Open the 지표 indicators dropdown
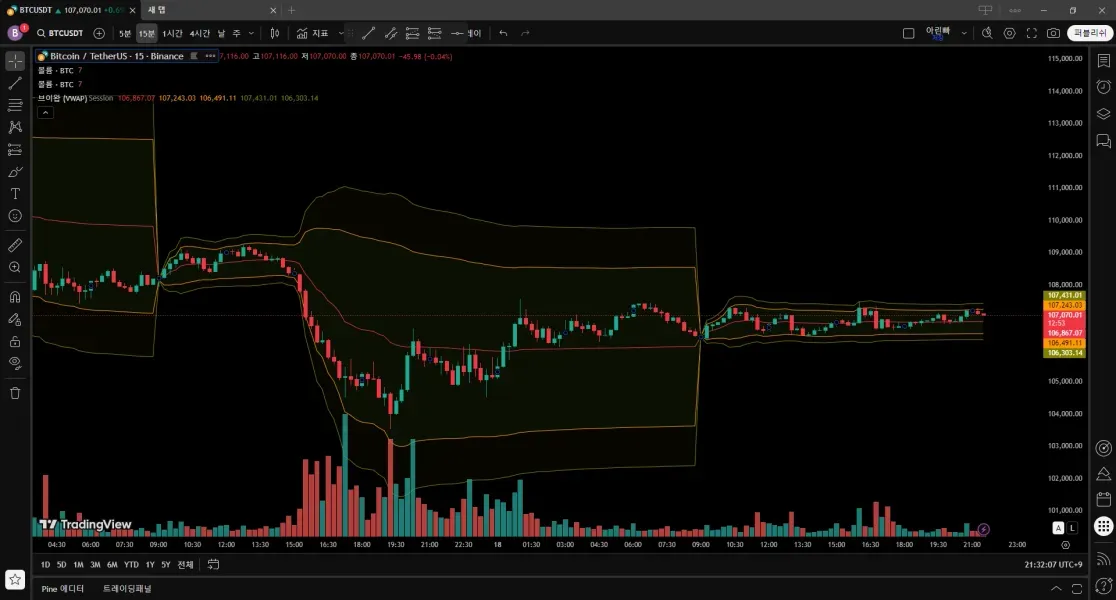The height and width of the screenshot is (600, 1116). coord(320,33)
